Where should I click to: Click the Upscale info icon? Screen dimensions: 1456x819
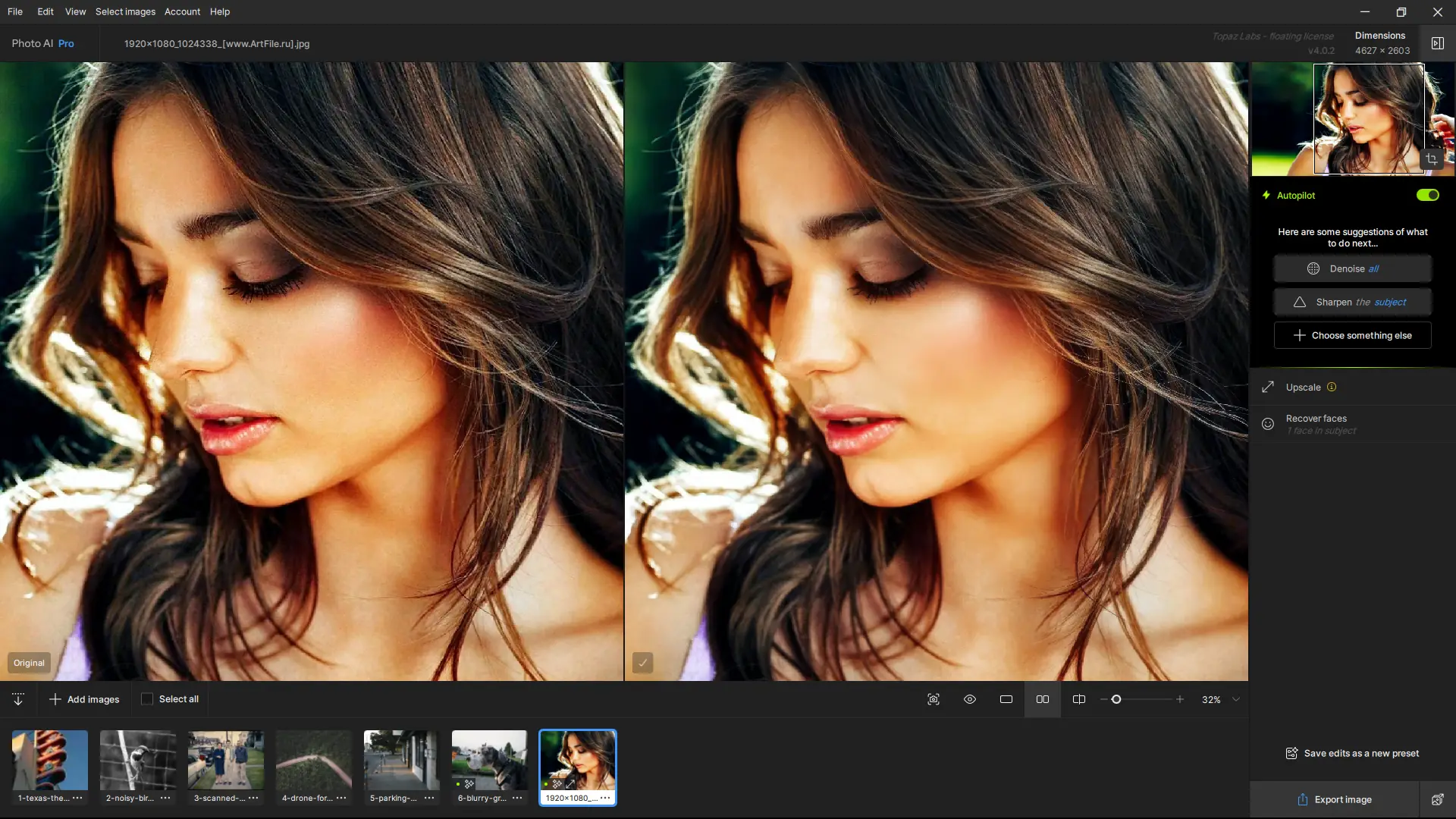1332,387
